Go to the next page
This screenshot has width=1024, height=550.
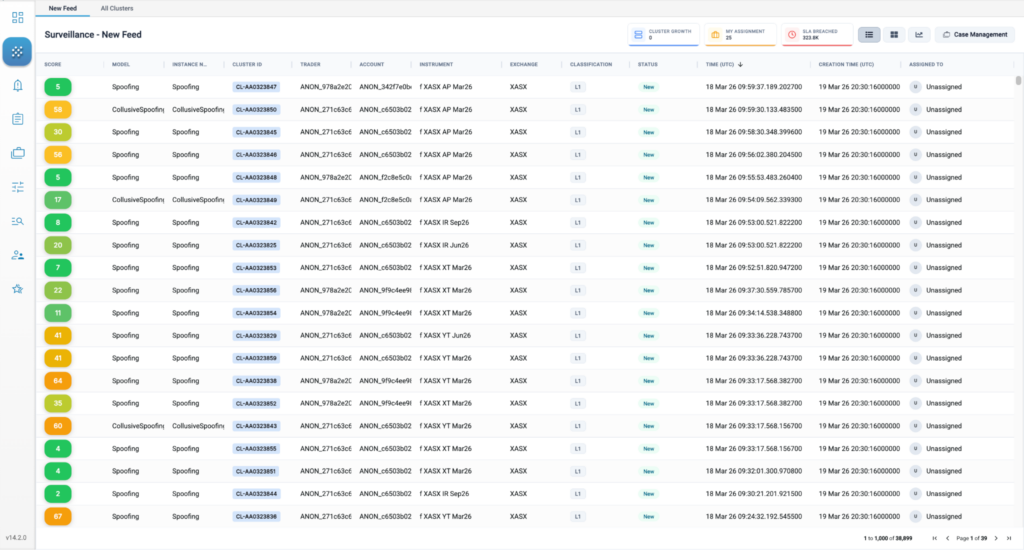[x=996, y=538]
